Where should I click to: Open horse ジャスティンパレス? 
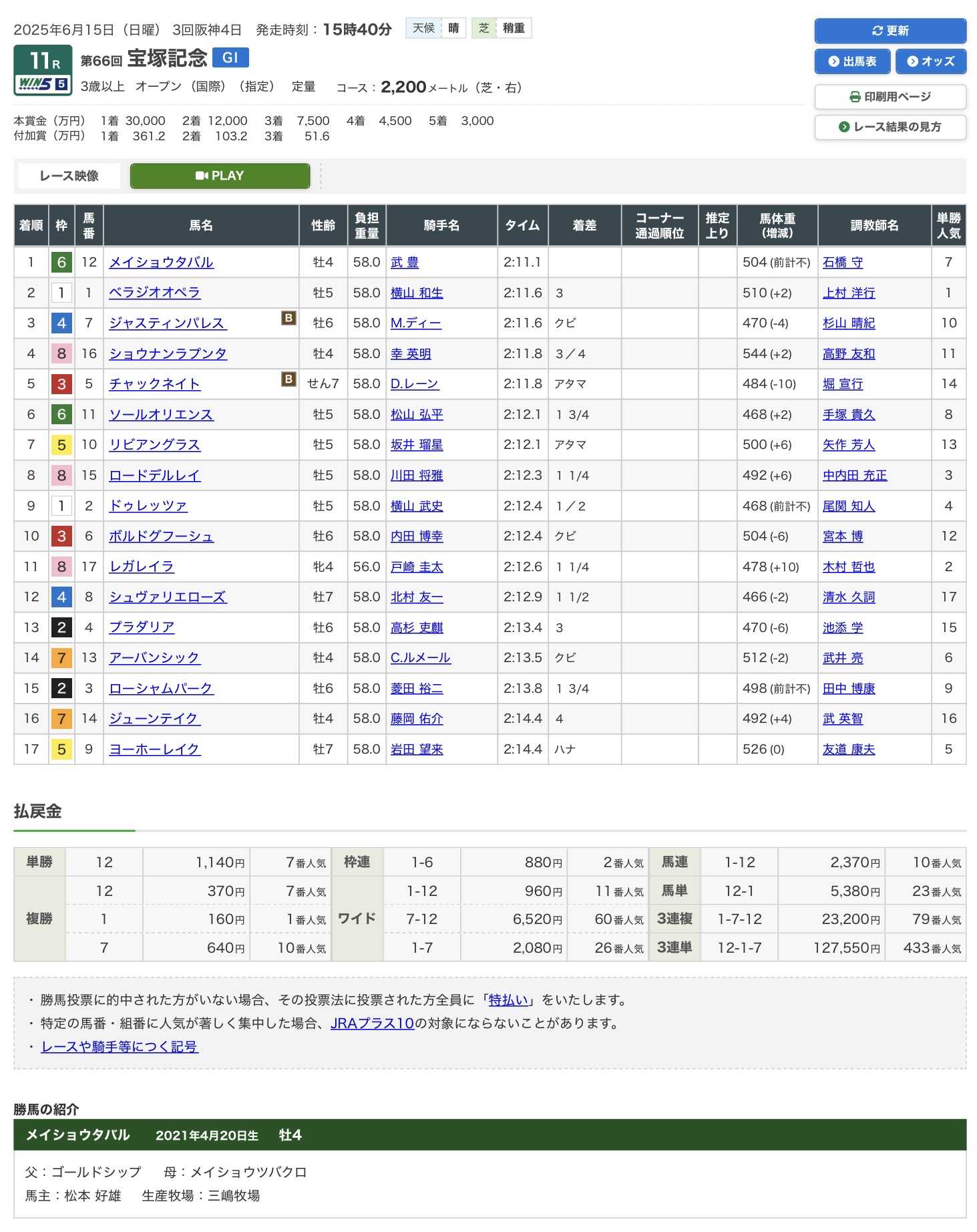168,323
